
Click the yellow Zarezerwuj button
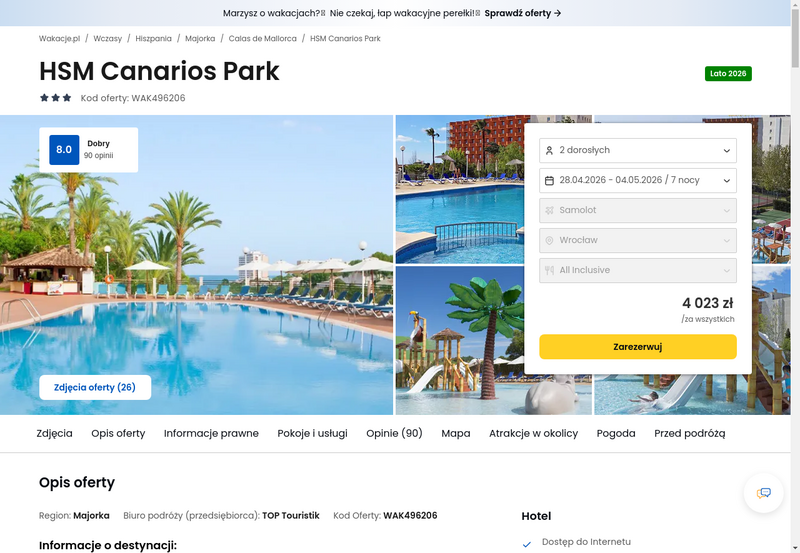click(638, 347)
